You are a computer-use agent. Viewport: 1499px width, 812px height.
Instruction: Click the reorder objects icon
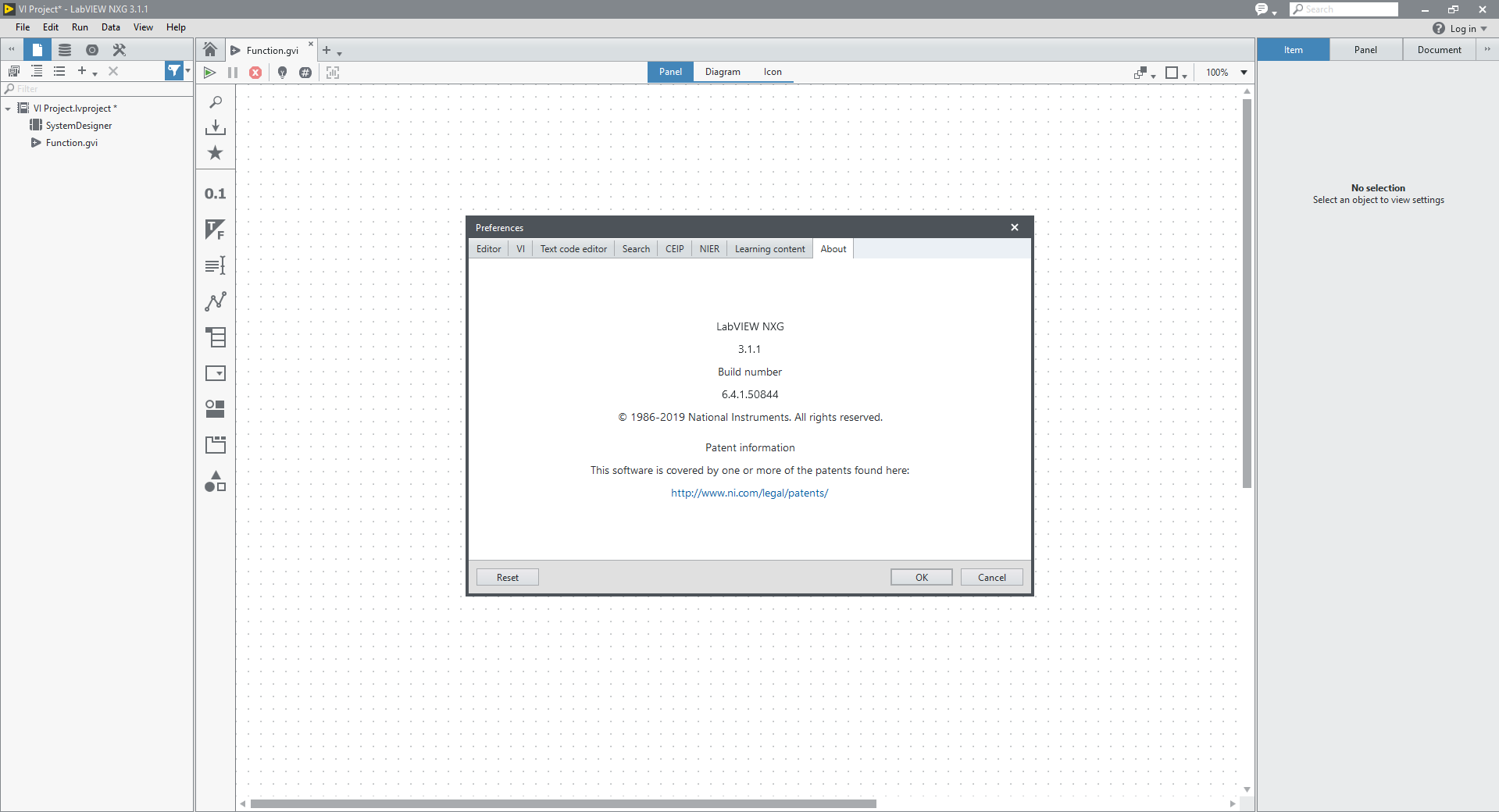pos(1140,73)
